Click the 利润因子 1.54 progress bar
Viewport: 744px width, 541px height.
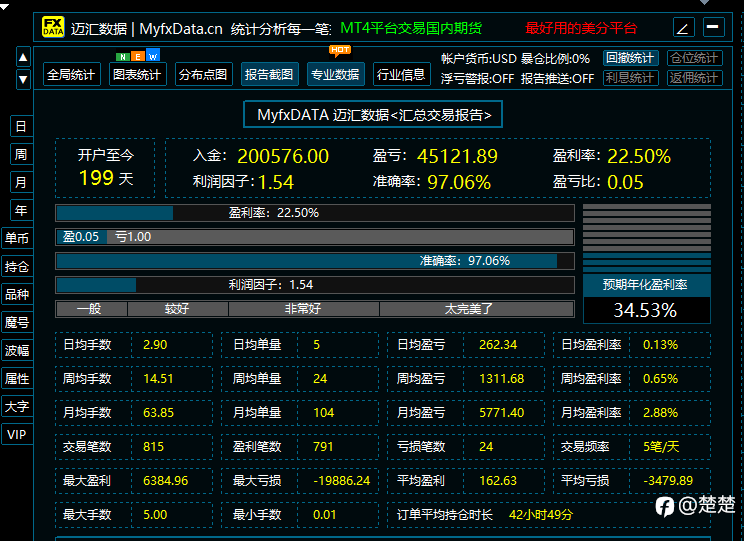pyautogui.click(x=315, y=285)
